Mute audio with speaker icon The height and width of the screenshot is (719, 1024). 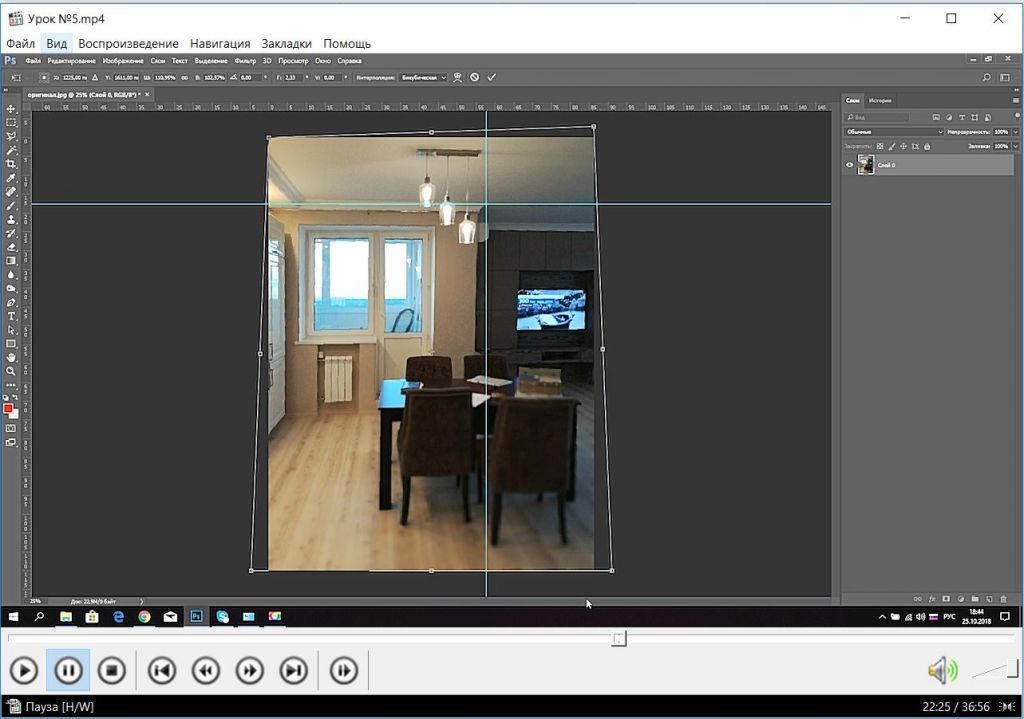[x=942, y=671]
